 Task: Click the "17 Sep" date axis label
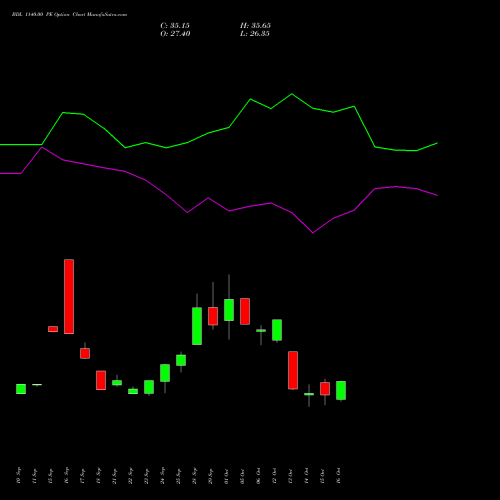click(x=82, y=476)
